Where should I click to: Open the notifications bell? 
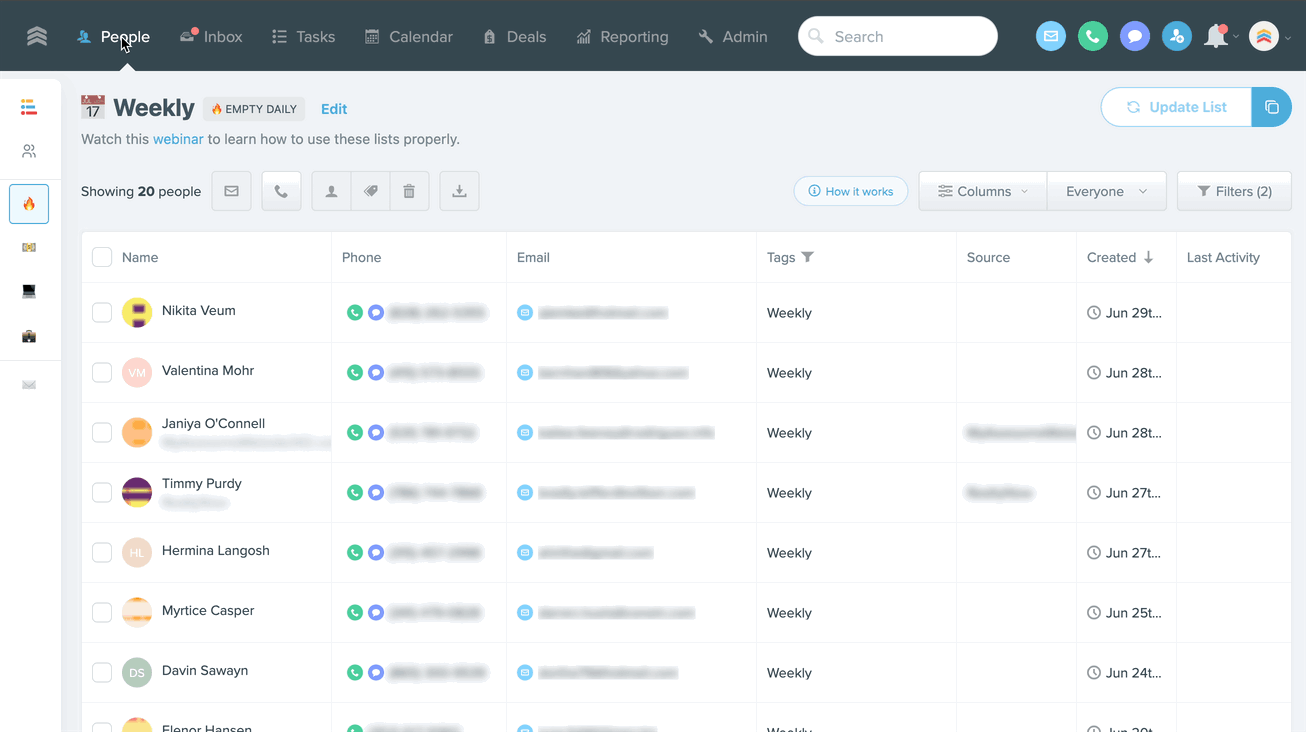pyautogui.click(x=1216, y=37)
